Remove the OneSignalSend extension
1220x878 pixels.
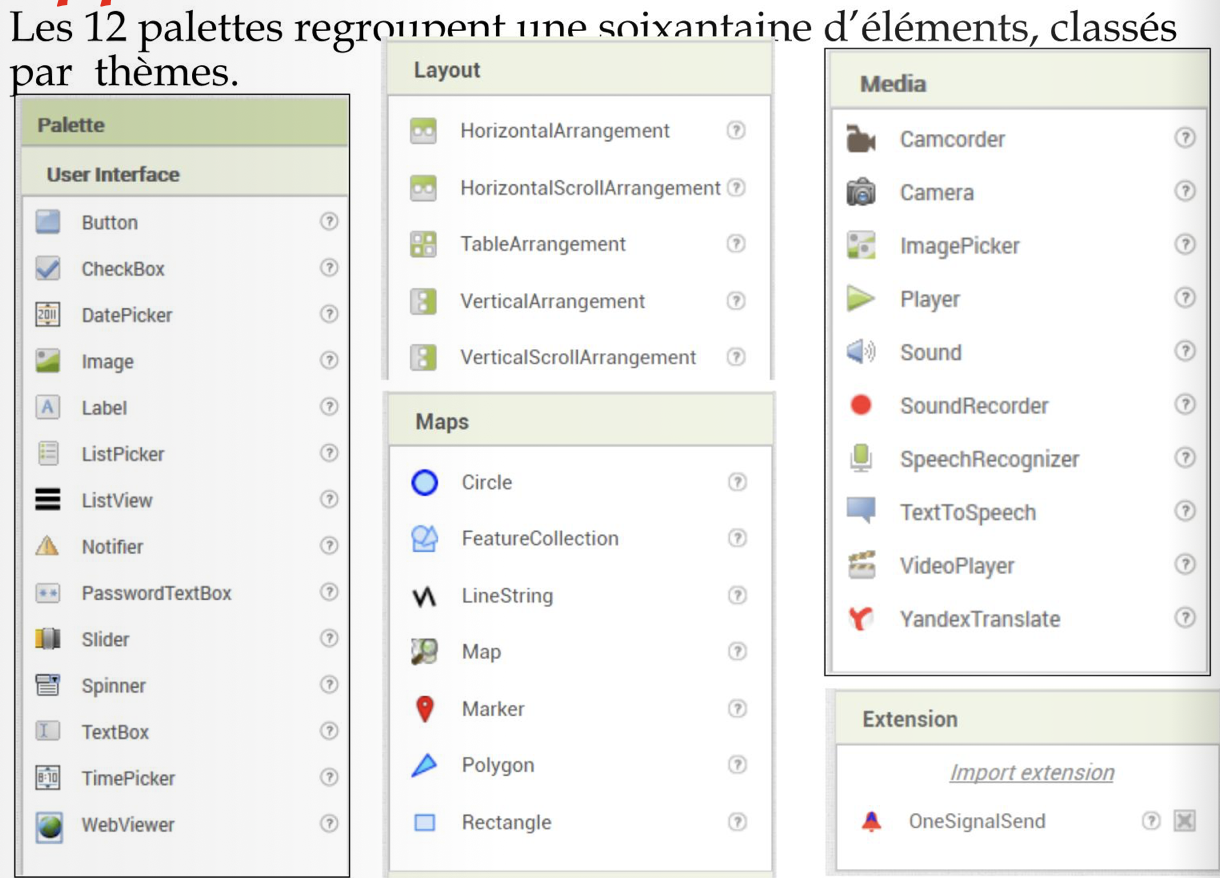pos(1185,821)
